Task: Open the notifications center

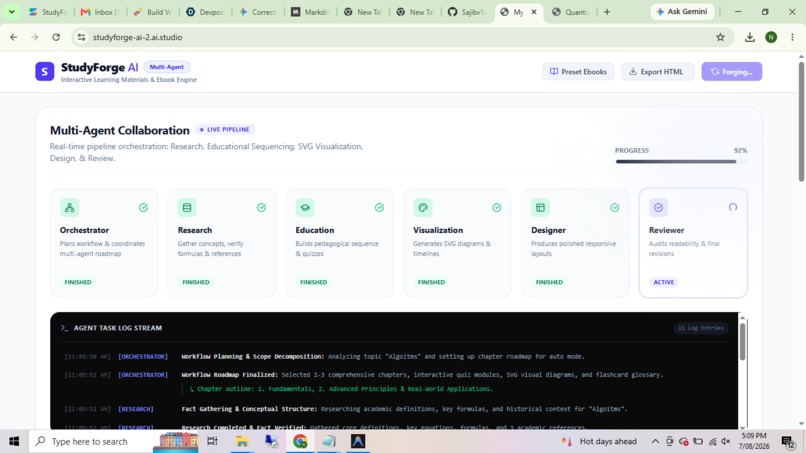Action: pyautogui.click(x=788, y=441)
